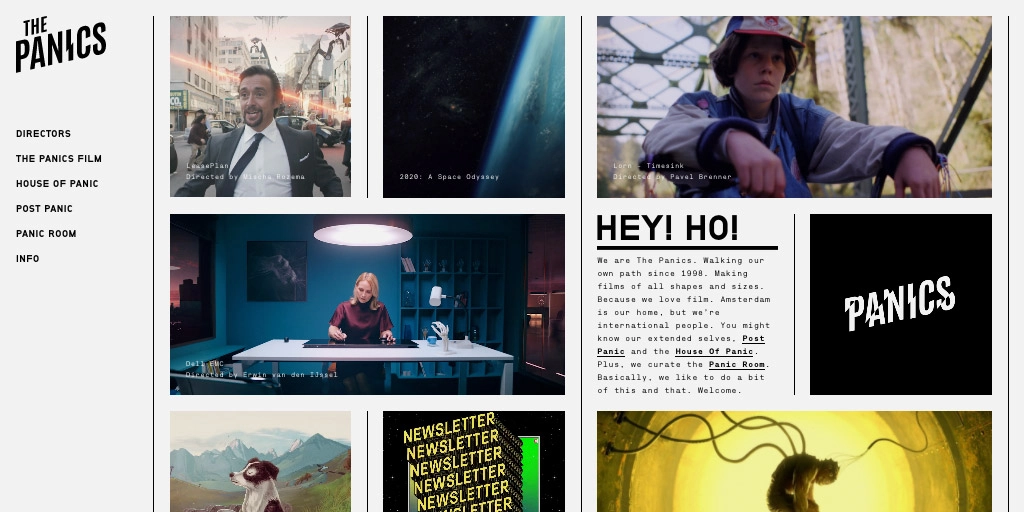Click the House Of Panic link in the welcome paragraph

(714, 352)
